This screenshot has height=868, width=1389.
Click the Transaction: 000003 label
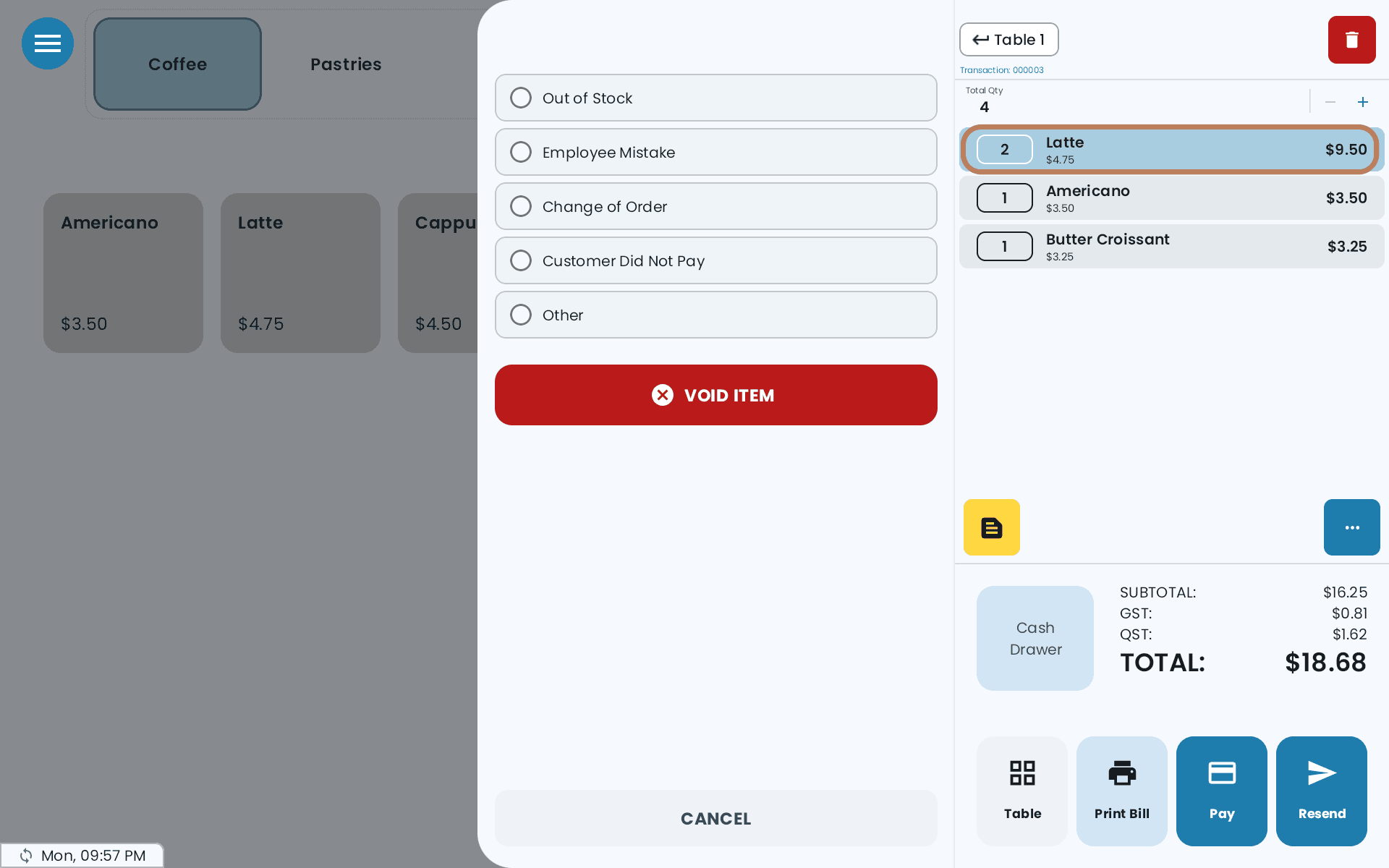[1002, 70]
